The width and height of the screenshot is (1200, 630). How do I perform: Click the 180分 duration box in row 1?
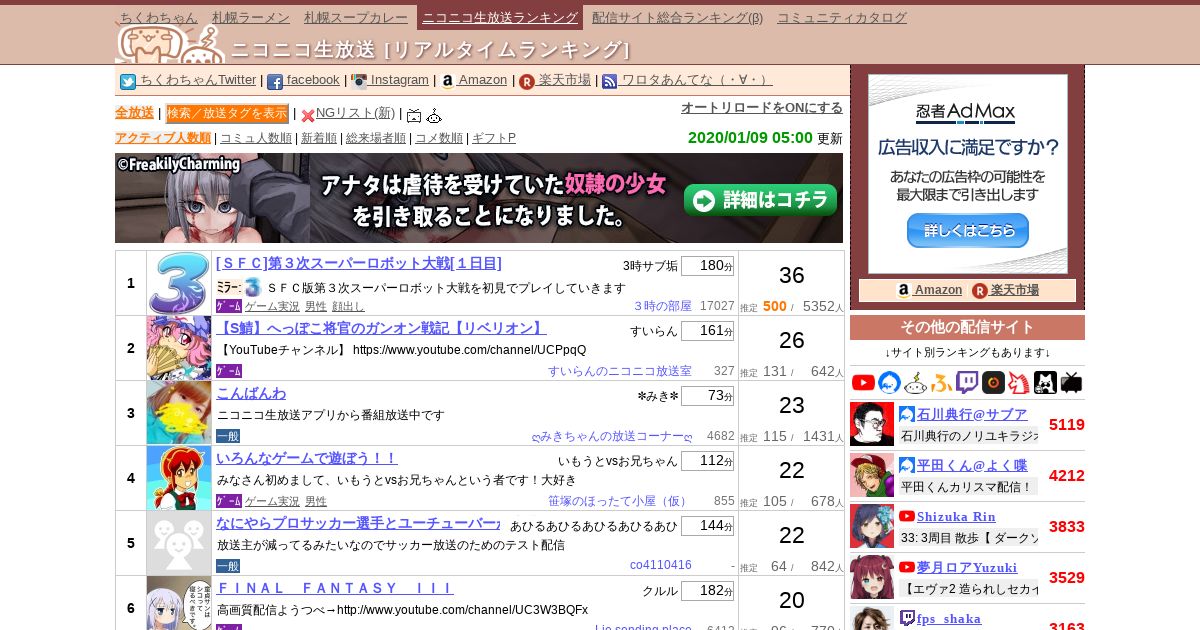(707, 265)
